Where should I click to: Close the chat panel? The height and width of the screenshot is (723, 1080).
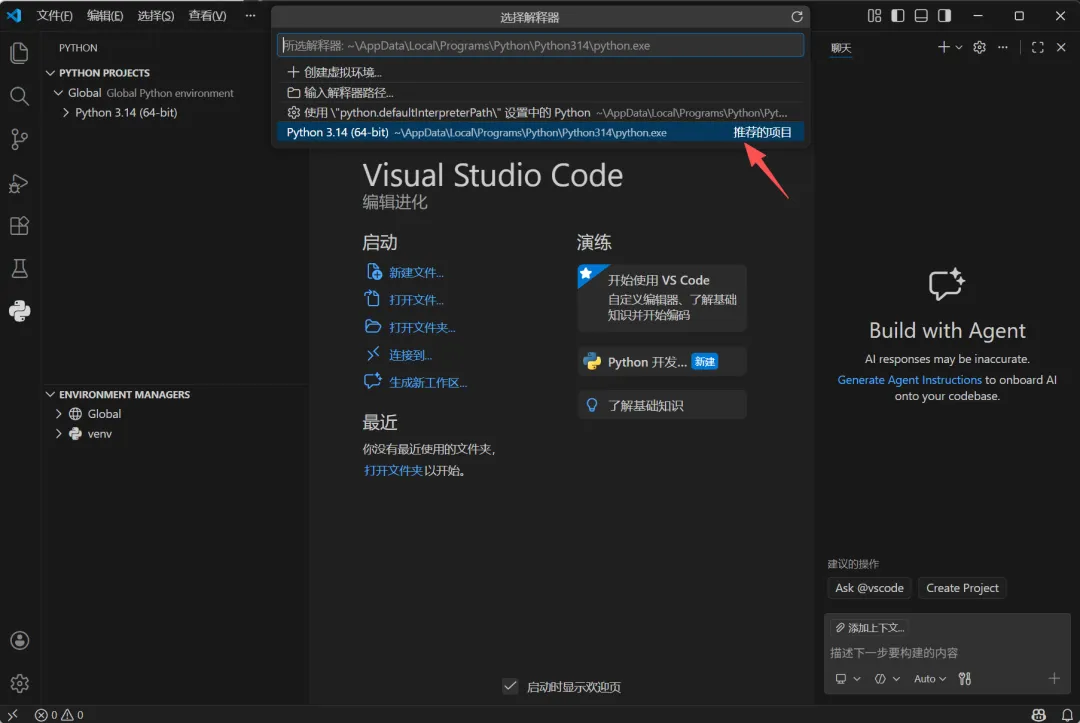pos(1061,47)
